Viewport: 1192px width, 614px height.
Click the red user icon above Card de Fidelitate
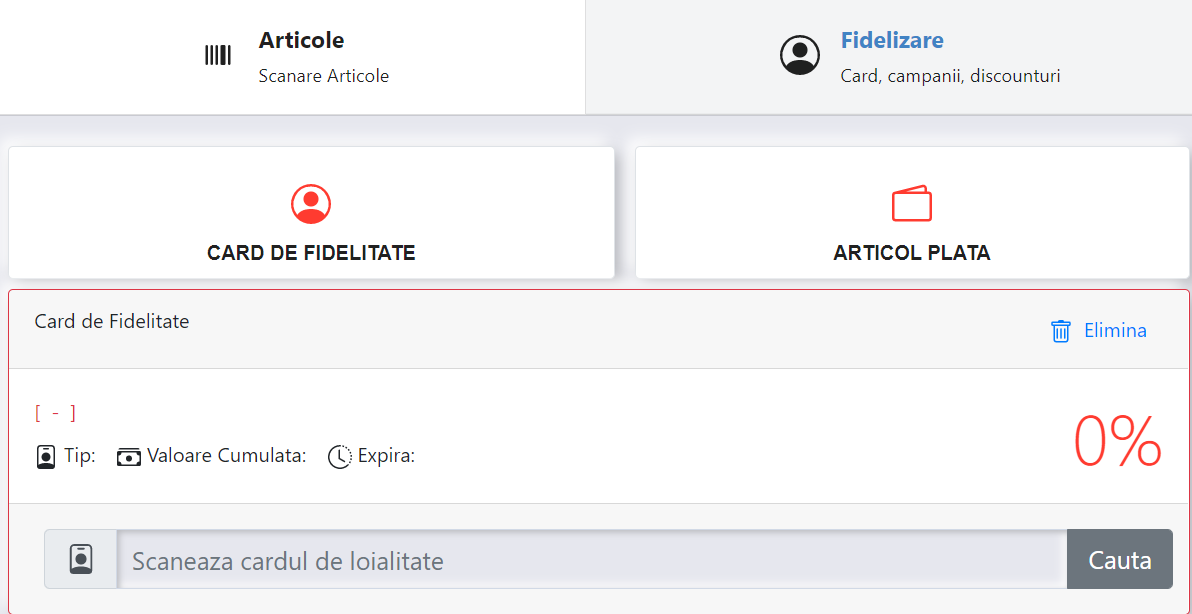311,204
